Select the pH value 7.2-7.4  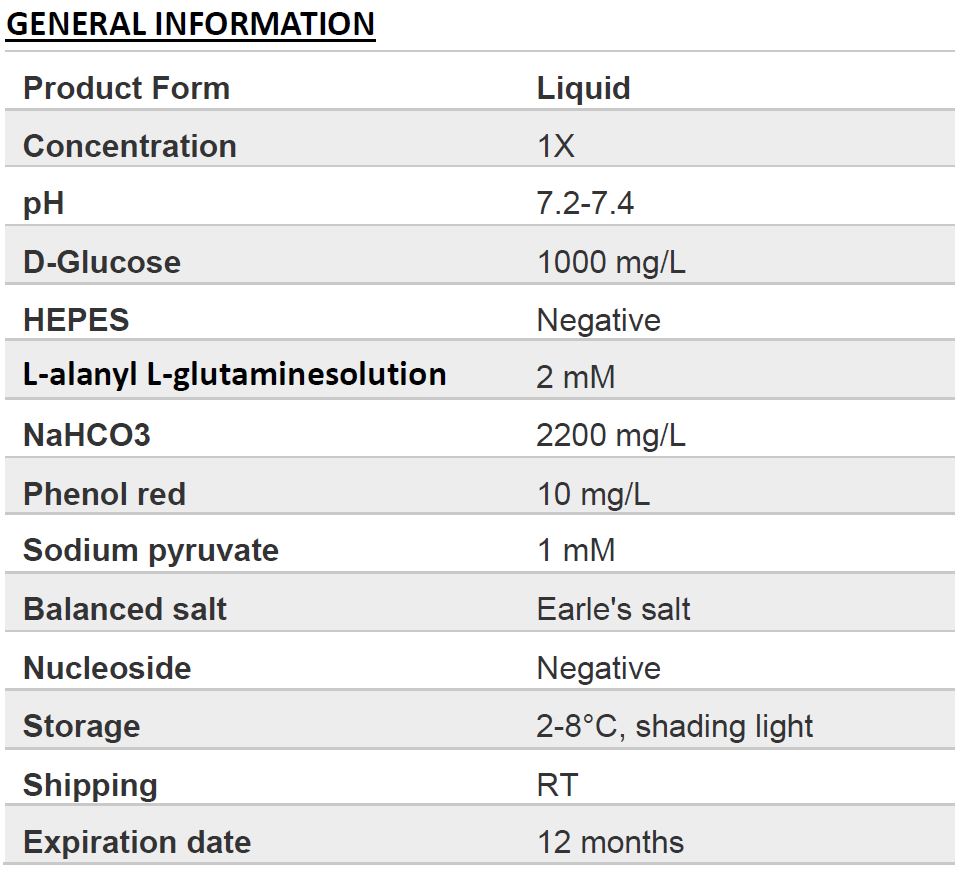coord(585,203)
